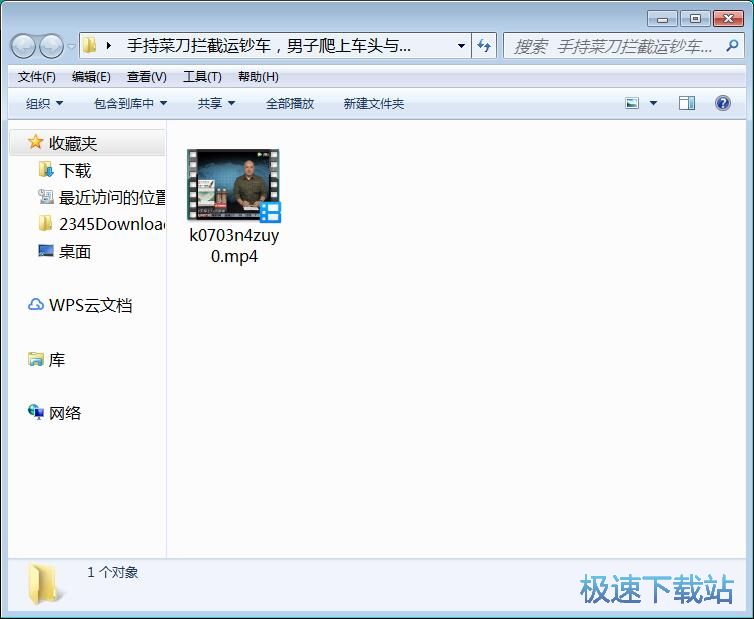This screenshot has width=754, height=619.
Task: Click the 新建文件夹 button
Action: click(x=374, y=103)
